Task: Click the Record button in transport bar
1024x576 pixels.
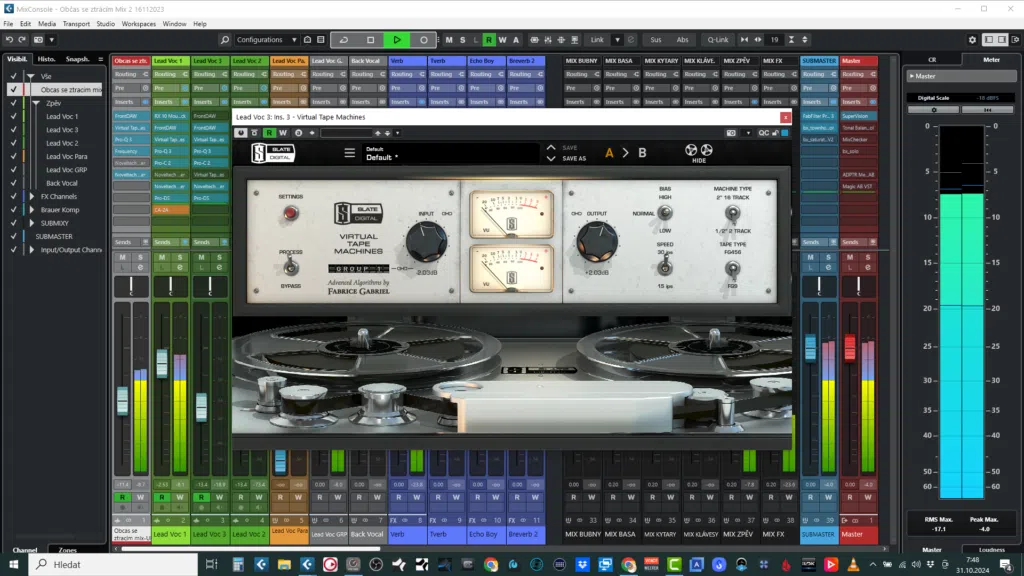Action: [424, 40]
